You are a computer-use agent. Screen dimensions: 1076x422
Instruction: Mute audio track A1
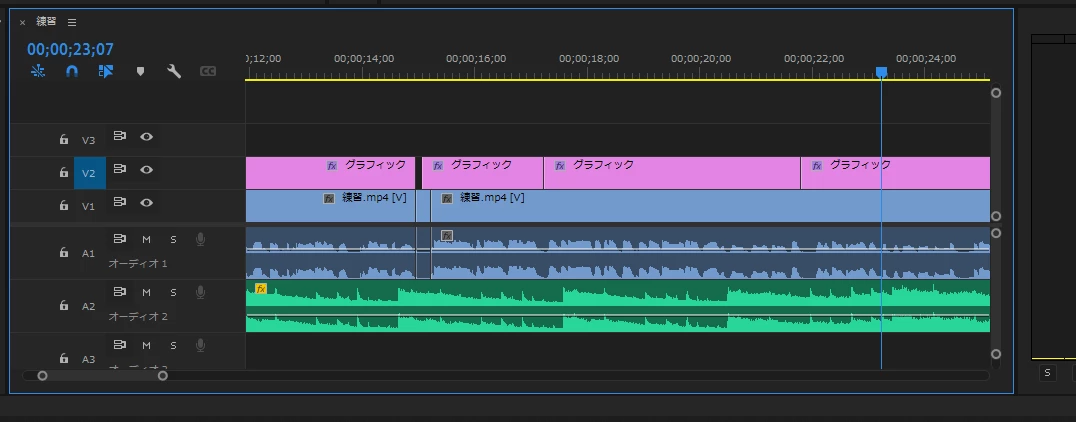(x=146, y=239)
